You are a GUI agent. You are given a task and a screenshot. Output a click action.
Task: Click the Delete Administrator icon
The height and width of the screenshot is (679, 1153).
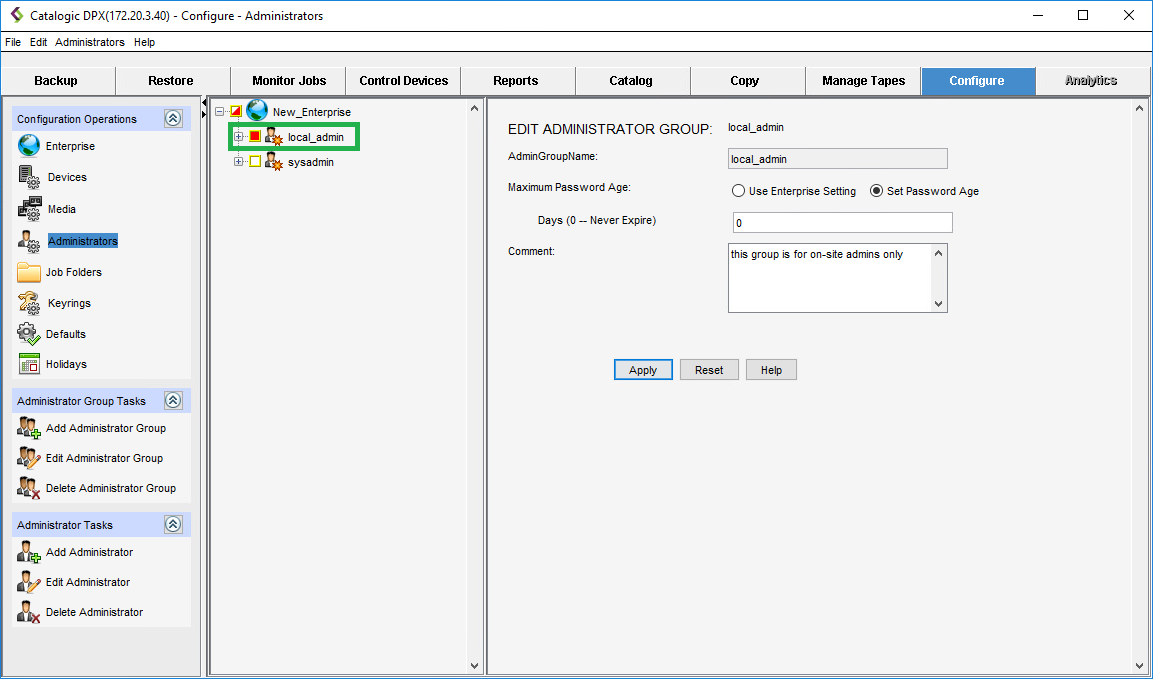[29, 612]
